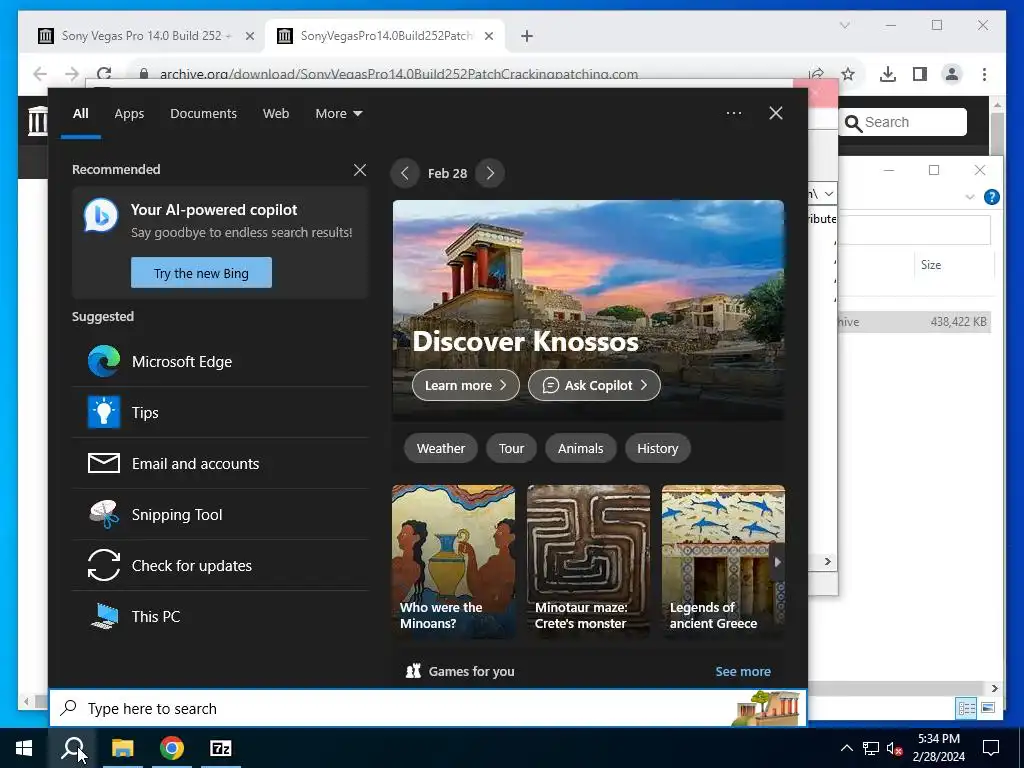Open Check for updates suggestion

(220, 566)
